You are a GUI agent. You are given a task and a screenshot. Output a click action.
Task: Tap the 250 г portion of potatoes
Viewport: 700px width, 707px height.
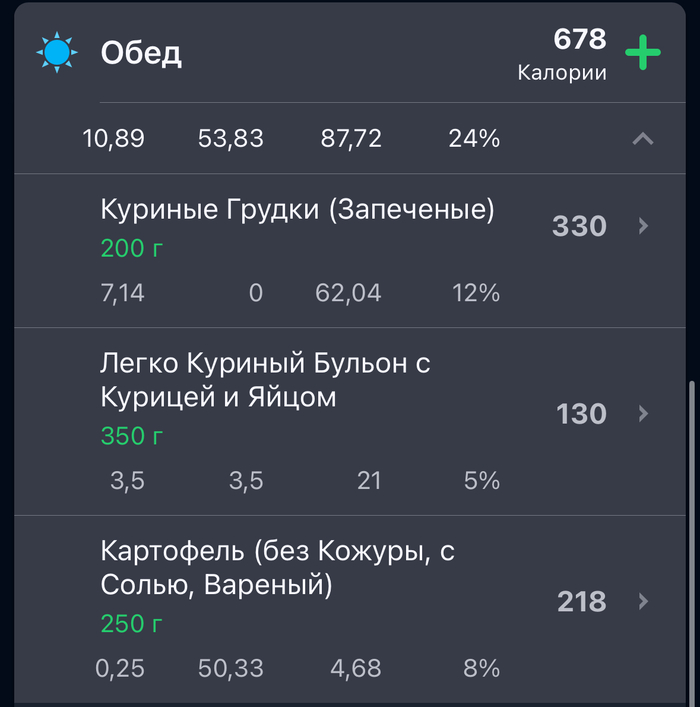click(x=131, y=624)
